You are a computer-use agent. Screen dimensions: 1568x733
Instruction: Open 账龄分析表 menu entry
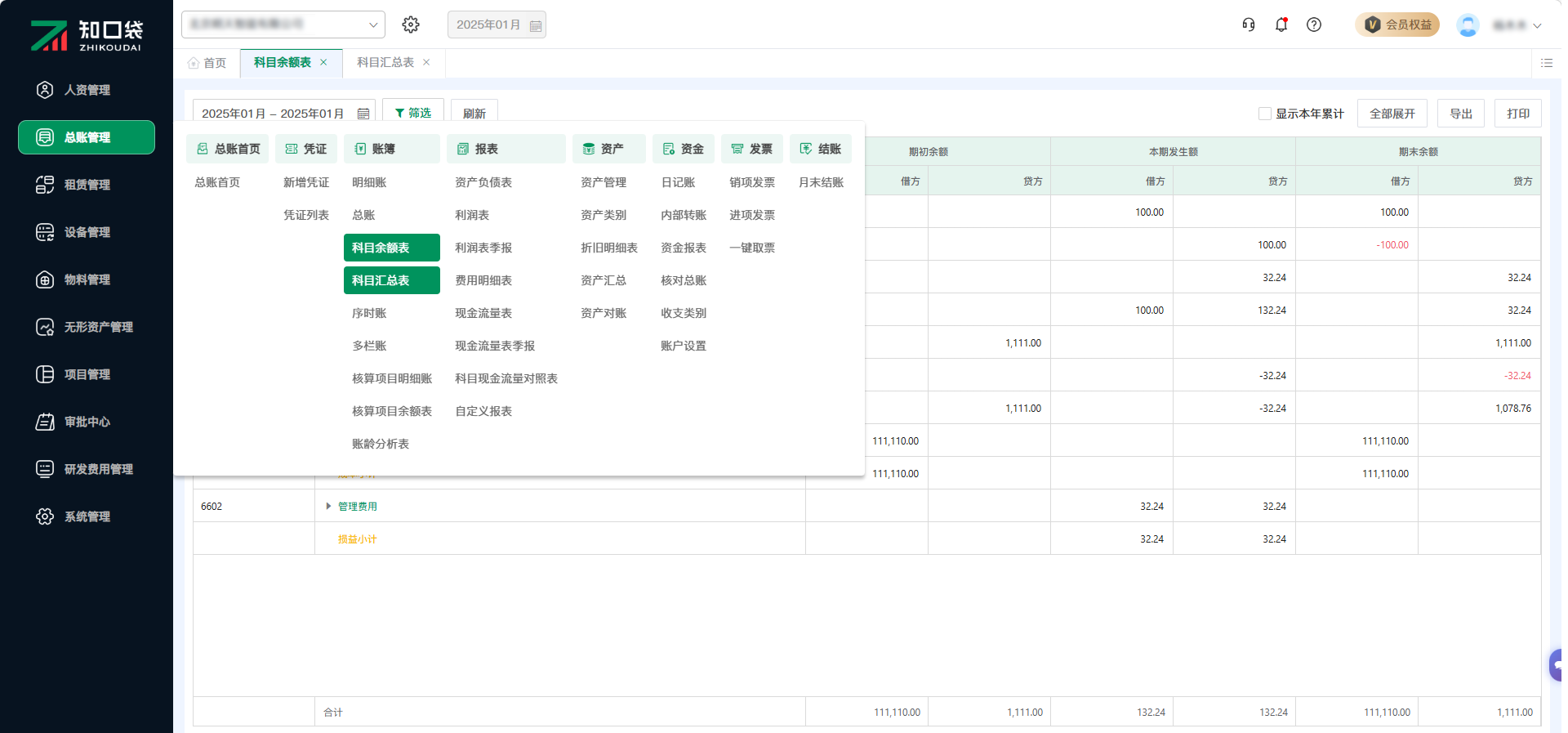tap(381, 444)
